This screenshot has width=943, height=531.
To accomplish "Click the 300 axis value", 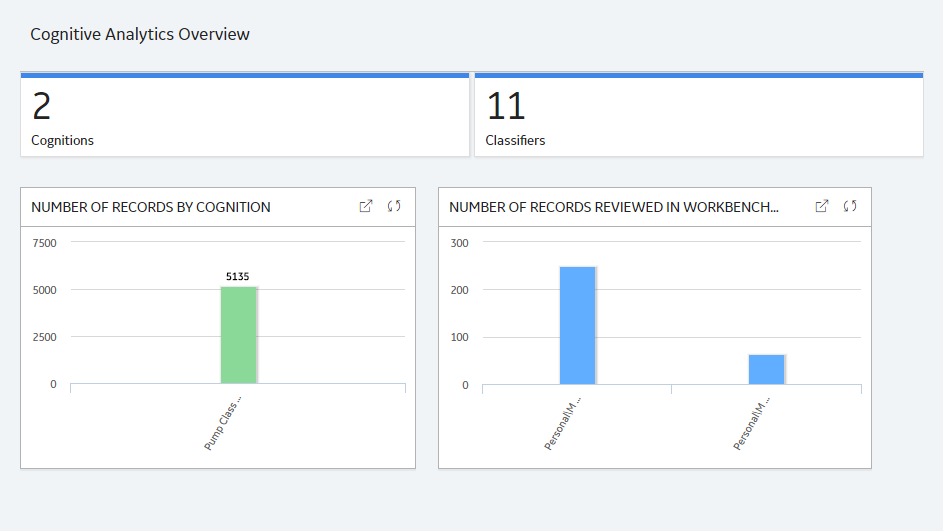I will (459, 243).
